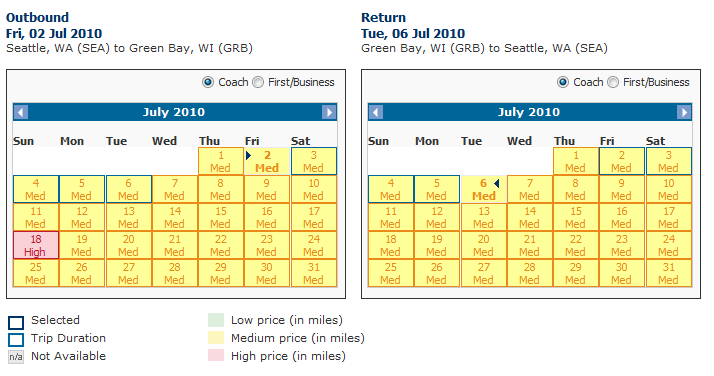The width and height of the screenshot is (714, 376).
Task: Click the Selected legend box icon
Action: [x=16, y=322]
